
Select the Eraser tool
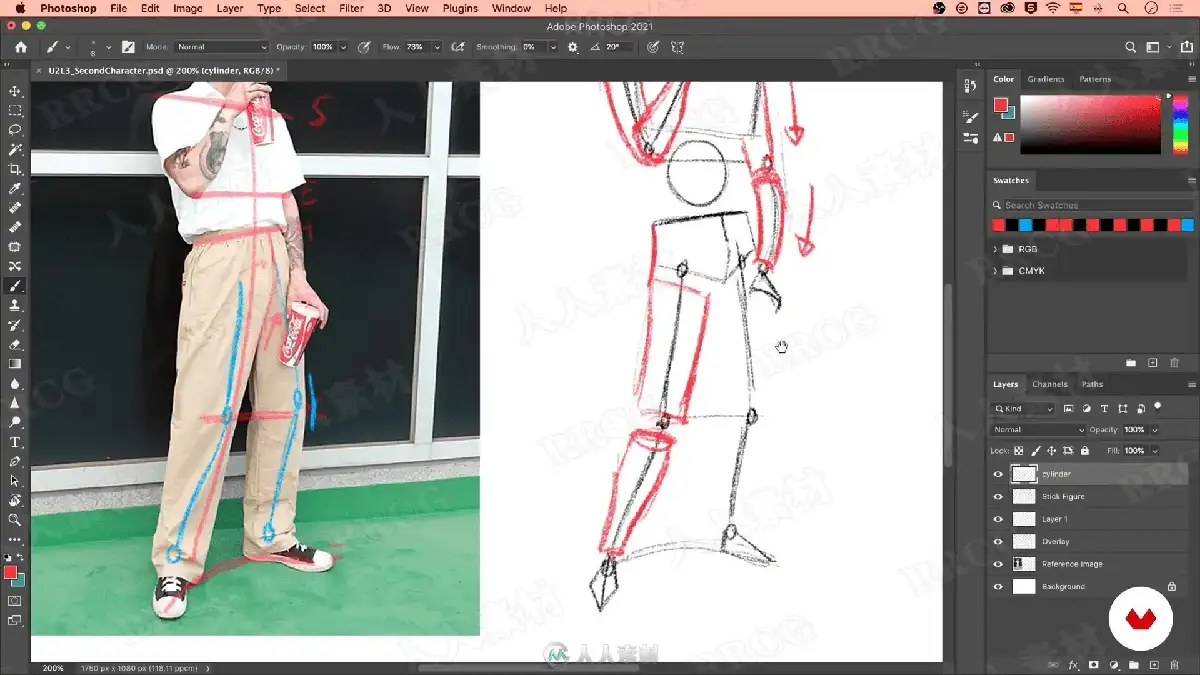pyautogui.click(x=15, y=344)
